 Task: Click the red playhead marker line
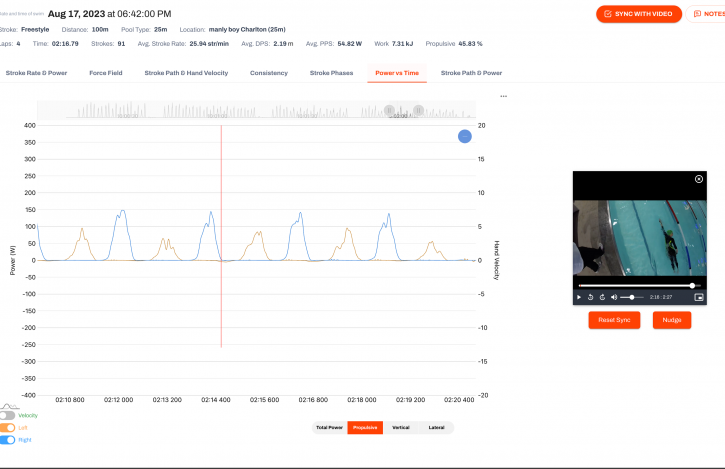(x=221, y=236)
